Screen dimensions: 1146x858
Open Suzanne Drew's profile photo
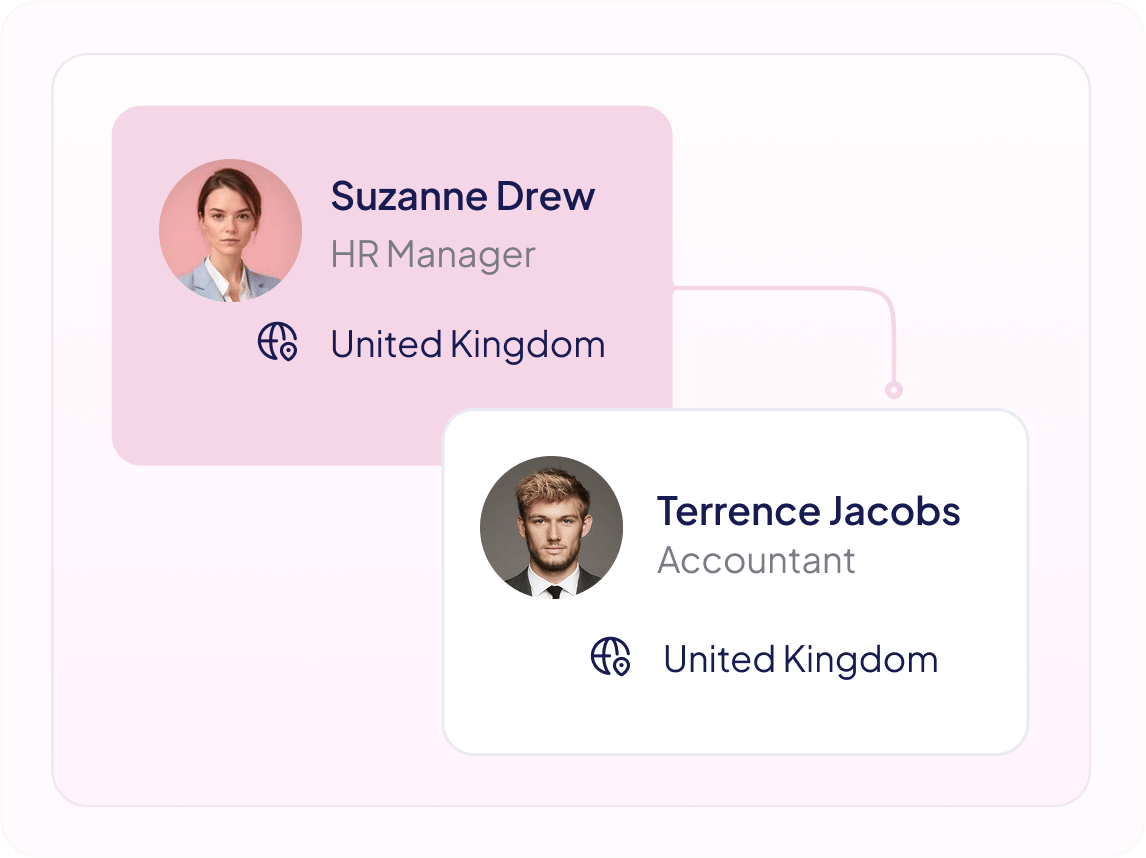(x=230, y=230)
